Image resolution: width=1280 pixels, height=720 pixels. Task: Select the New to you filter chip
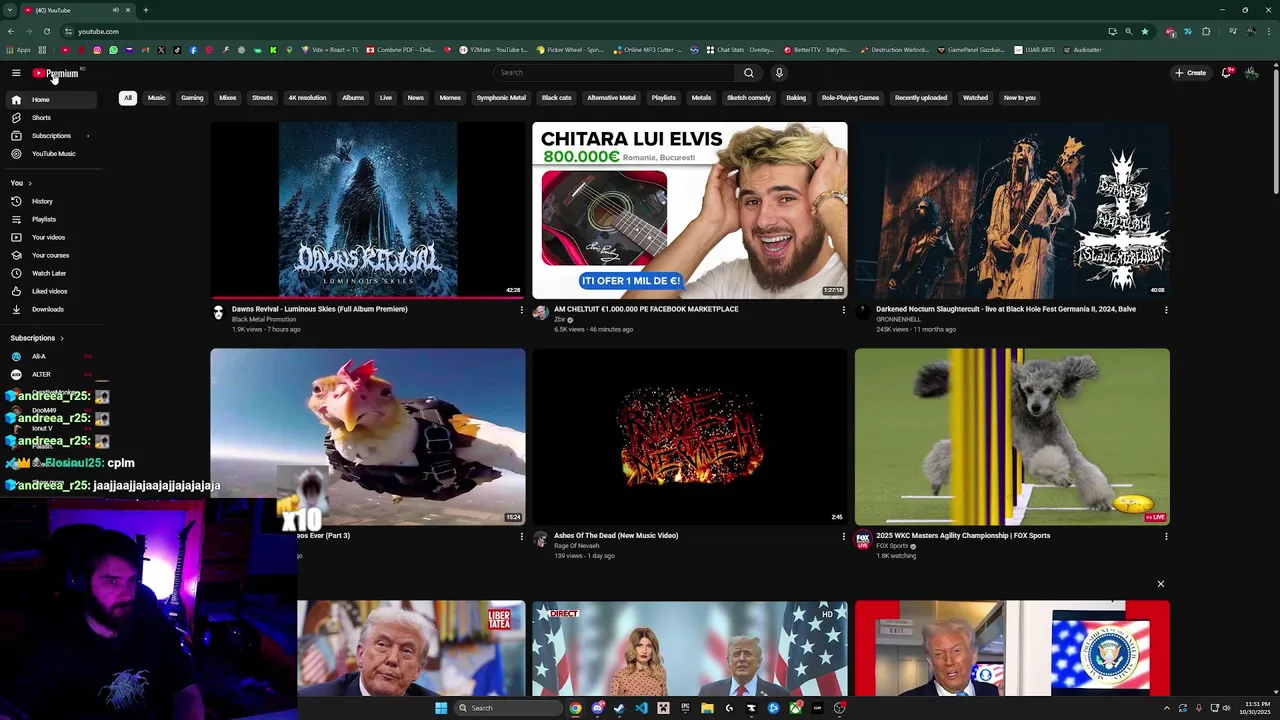[x=1020, y=98]
